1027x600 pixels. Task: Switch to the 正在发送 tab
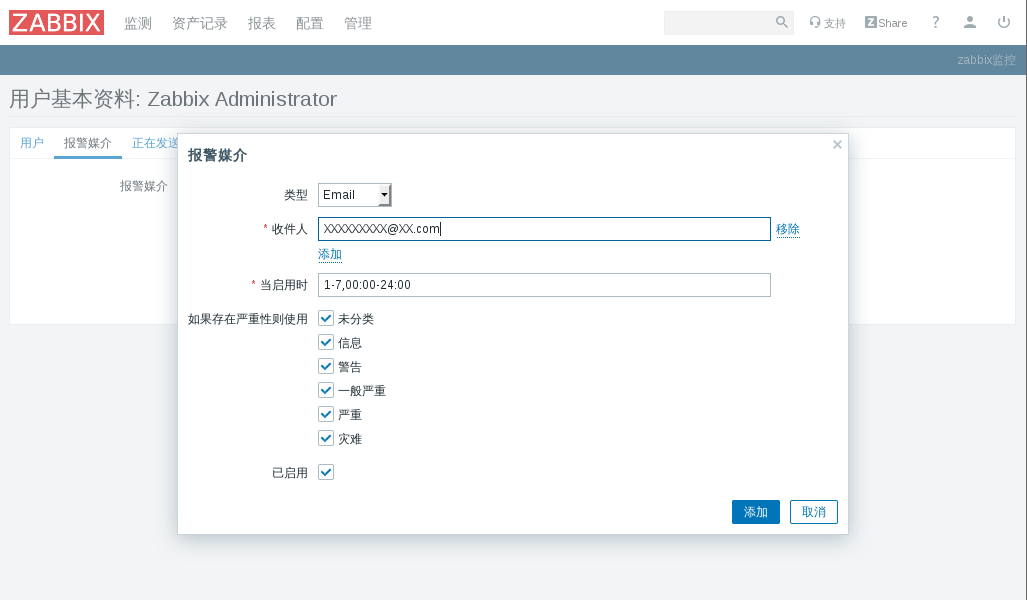[x=155, y=143]
